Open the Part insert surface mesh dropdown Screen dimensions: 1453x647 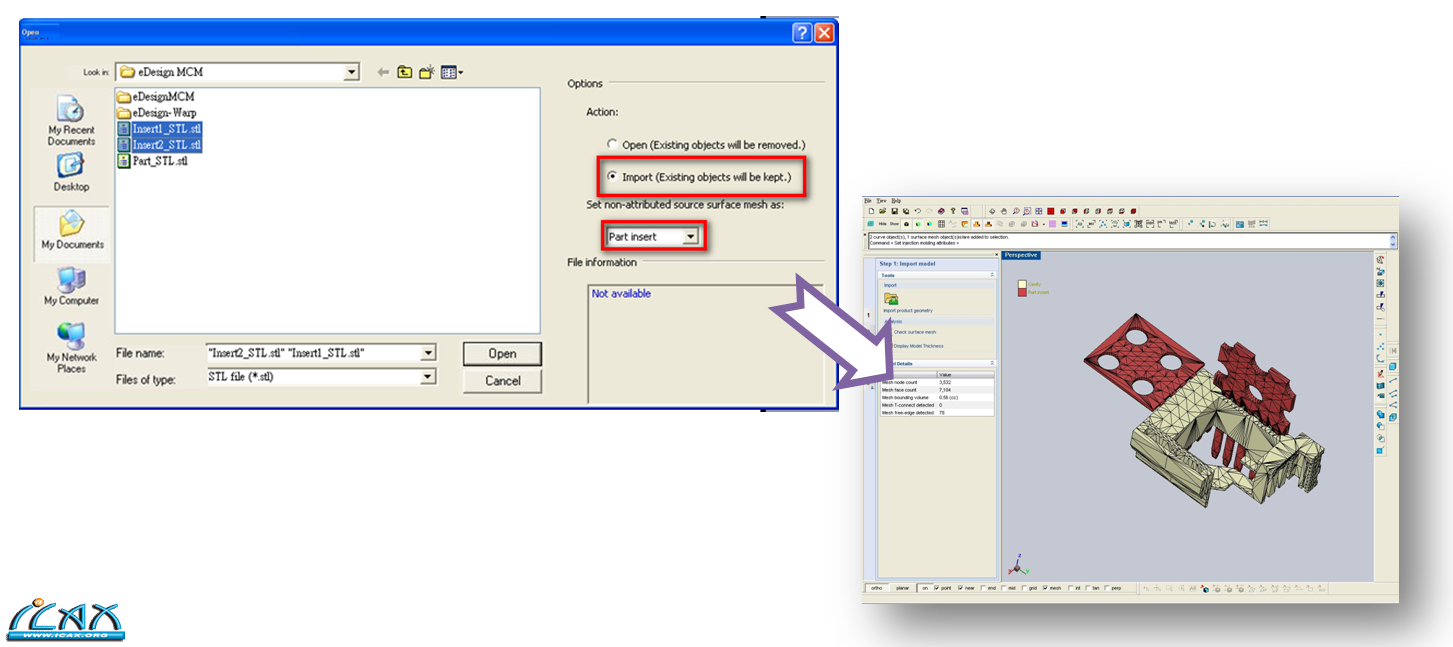click(x=690, y=237)
